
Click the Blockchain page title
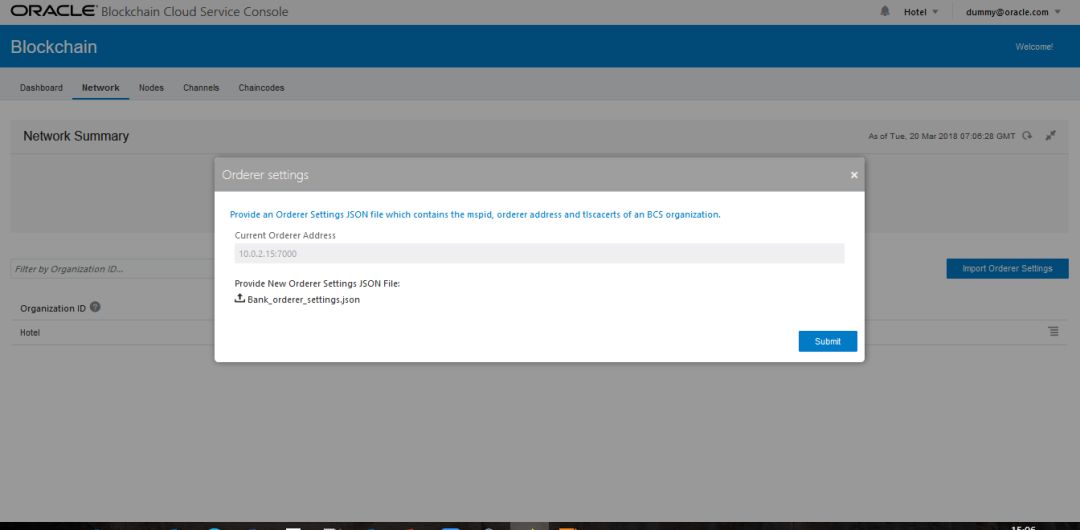pyautogui.click(x=54, y=47)
